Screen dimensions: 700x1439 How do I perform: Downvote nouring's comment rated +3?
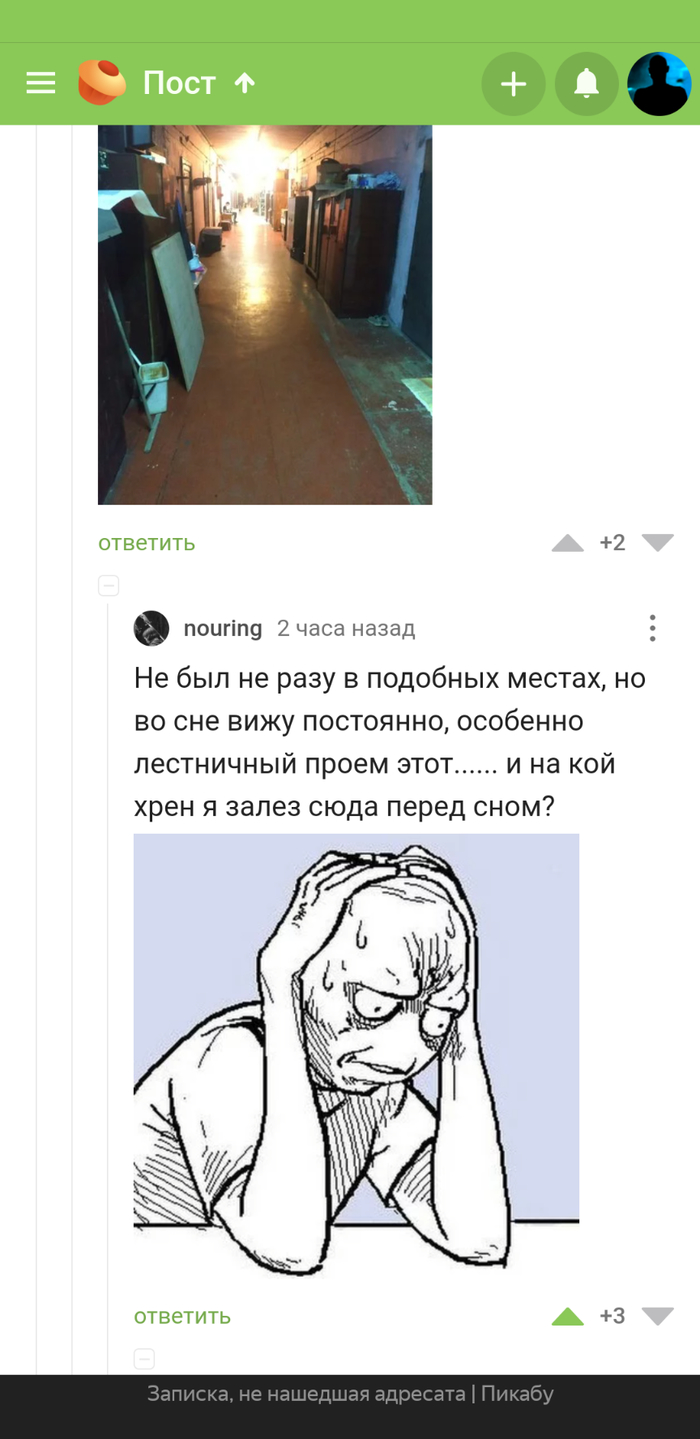click(657, 1316)
